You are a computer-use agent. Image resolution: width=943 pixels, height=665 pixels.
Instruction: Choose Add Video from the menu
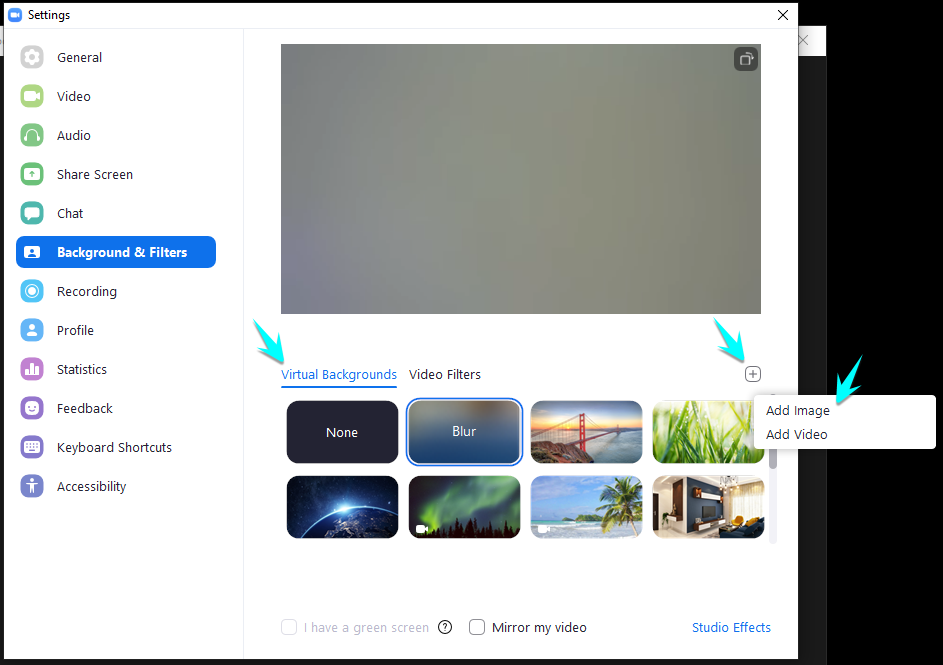(795, 434)
